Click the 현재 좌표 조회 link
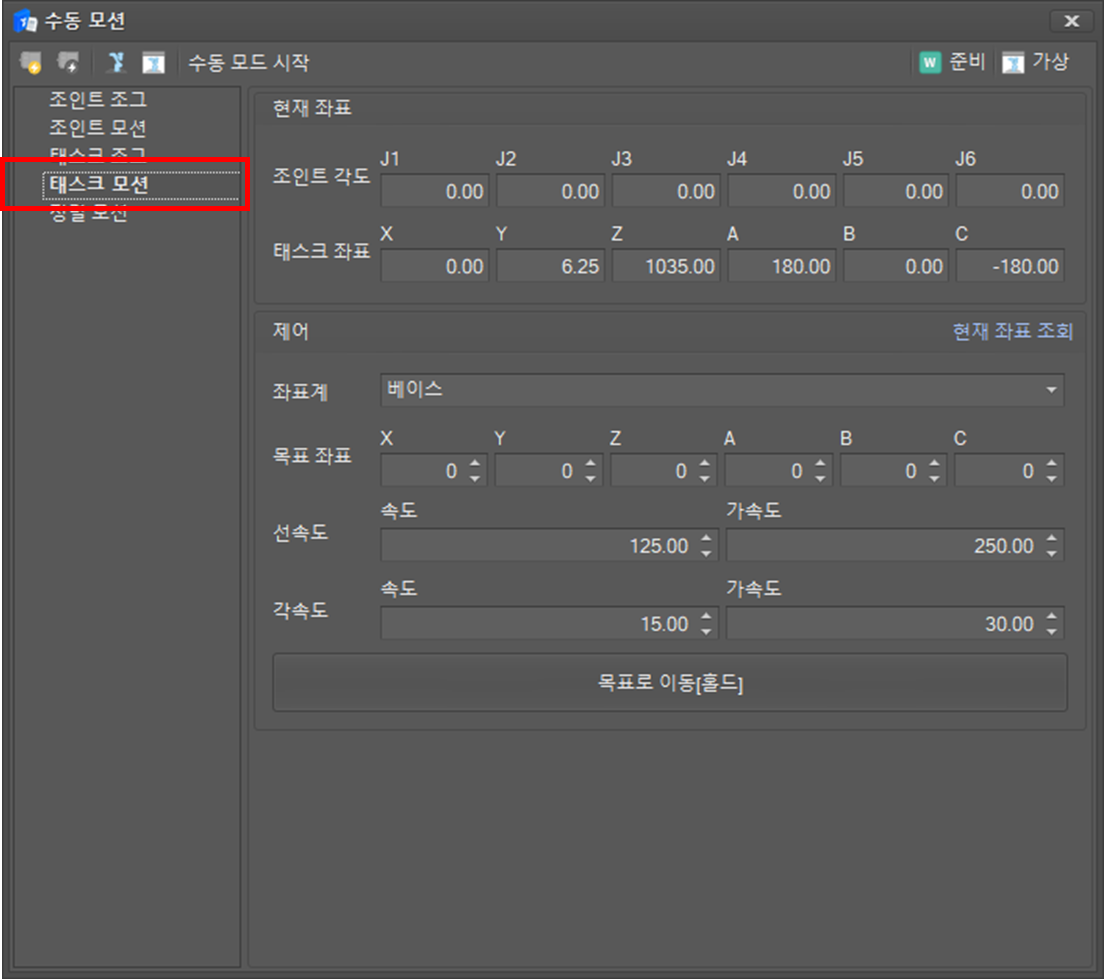Screen dimensions: 1104x979 click(x=1012, y=332)
